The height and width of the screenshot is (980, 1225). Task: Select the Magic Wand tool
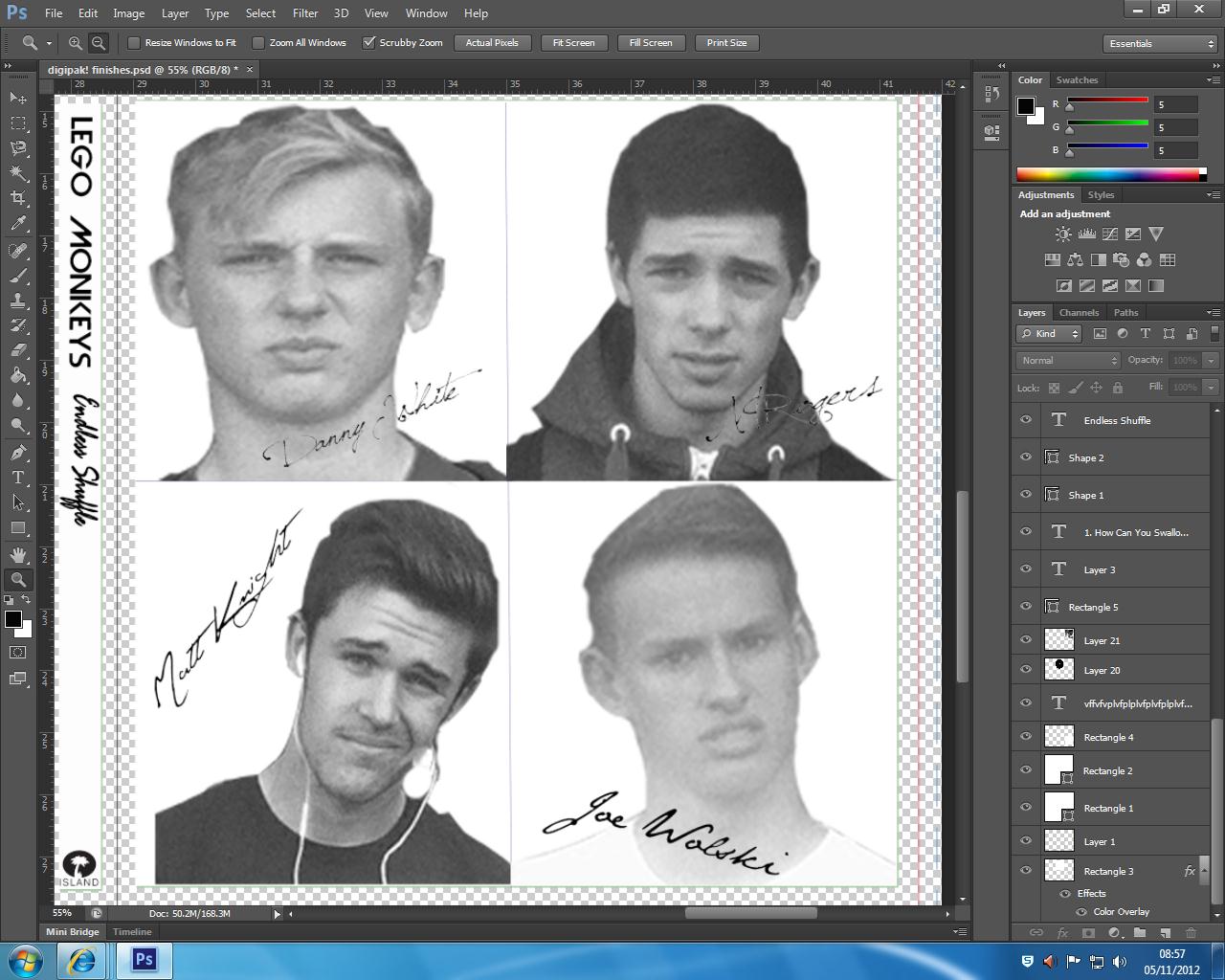pyautogui.click(x=18, y=173)
